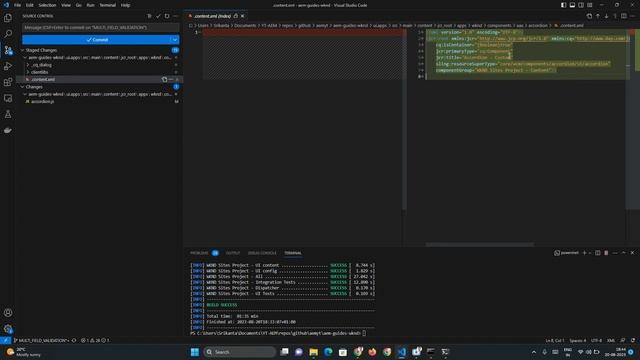Open the Selection menu

pyautogui.click(x=47, y=5)
